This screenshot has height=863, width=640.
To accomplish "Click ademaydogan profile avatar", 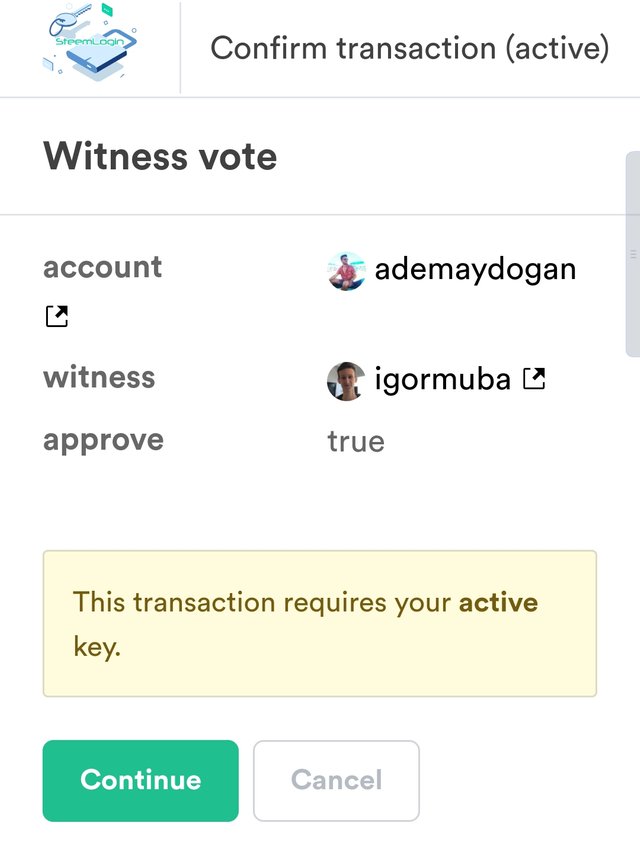I will 346,271.
